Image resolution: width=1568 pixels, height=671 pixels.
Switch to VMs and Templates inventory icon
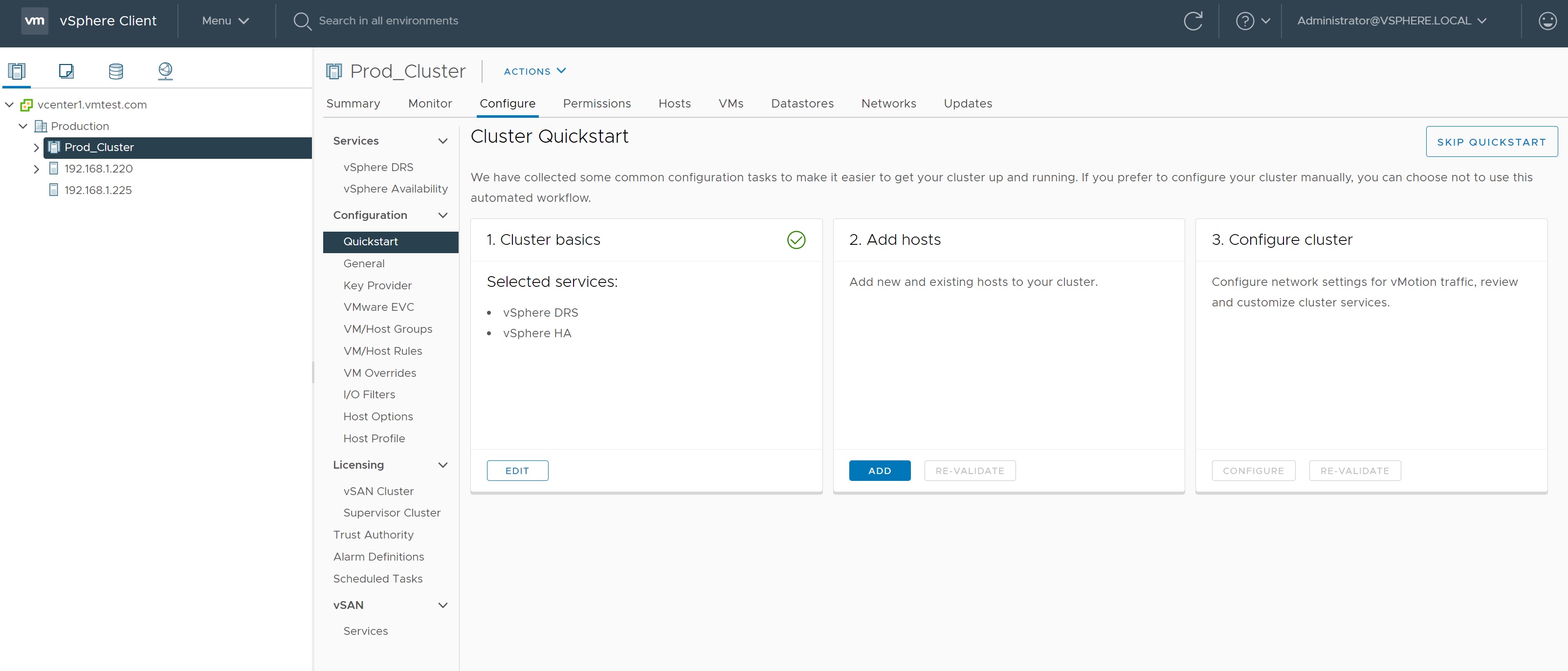[66, 71]
